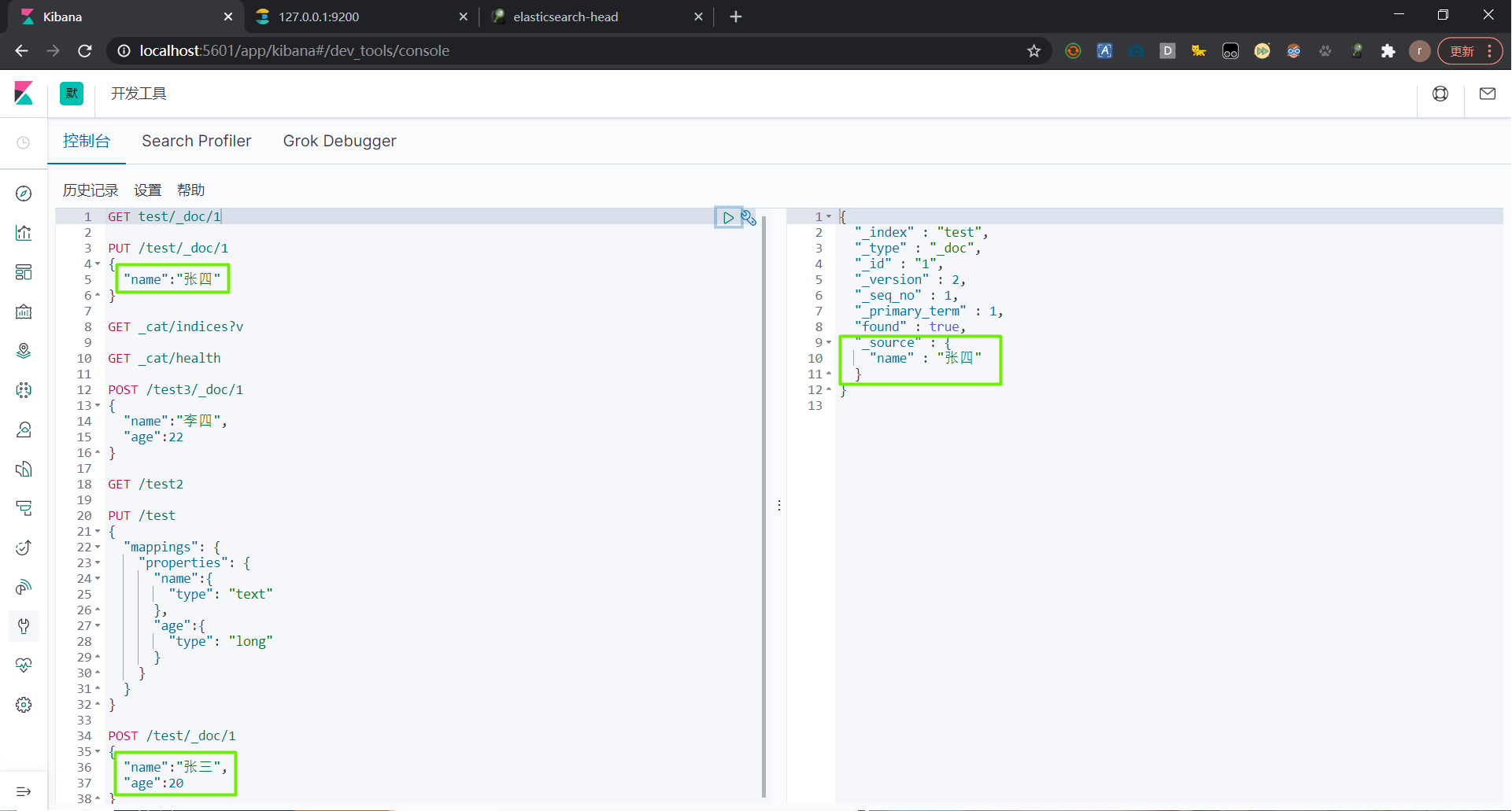The height and width of the screenshot is (811, 1512).
Task: Open Infrastructure icon in sidebar
Action: pos(24,429)
